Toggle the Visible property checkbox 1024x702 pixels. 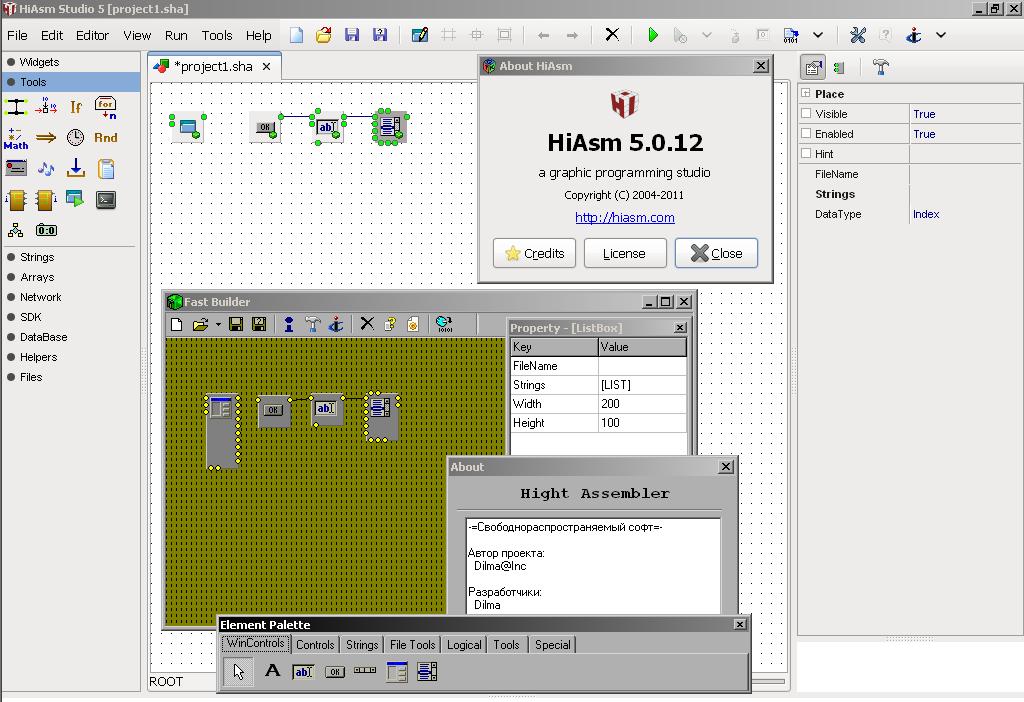(x=806, y=114)
